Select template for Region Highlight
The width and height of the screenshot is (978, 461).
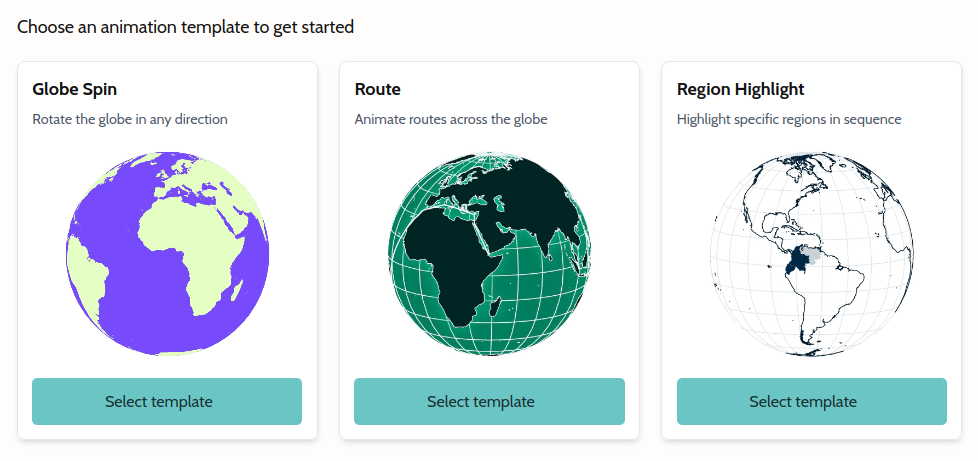coord(811,401)
